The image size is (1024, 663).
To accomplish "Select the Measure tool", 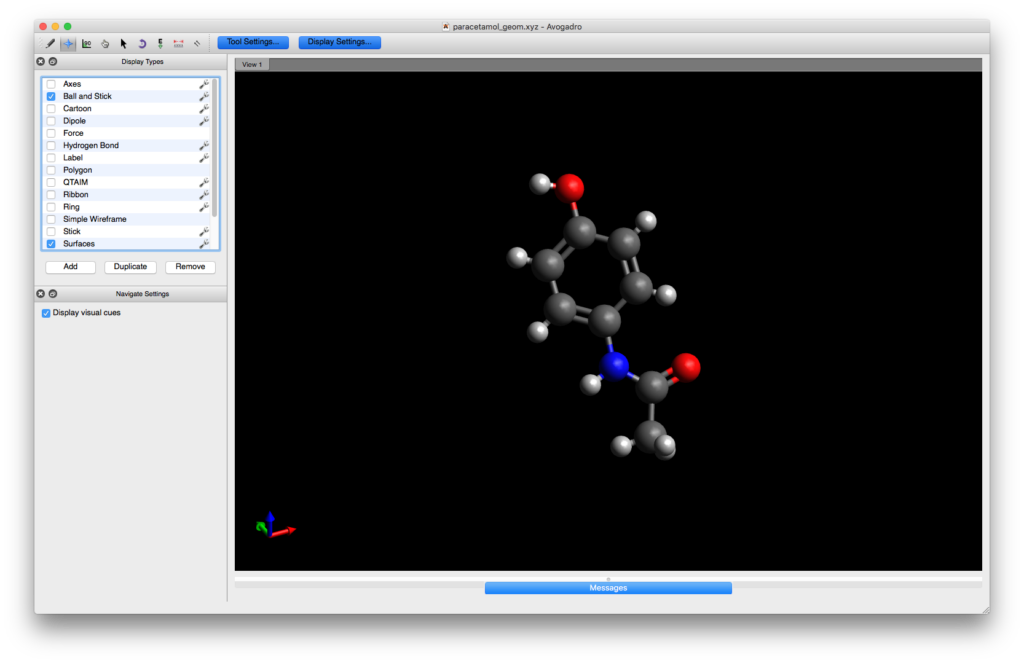I will (x=179, y=43).
